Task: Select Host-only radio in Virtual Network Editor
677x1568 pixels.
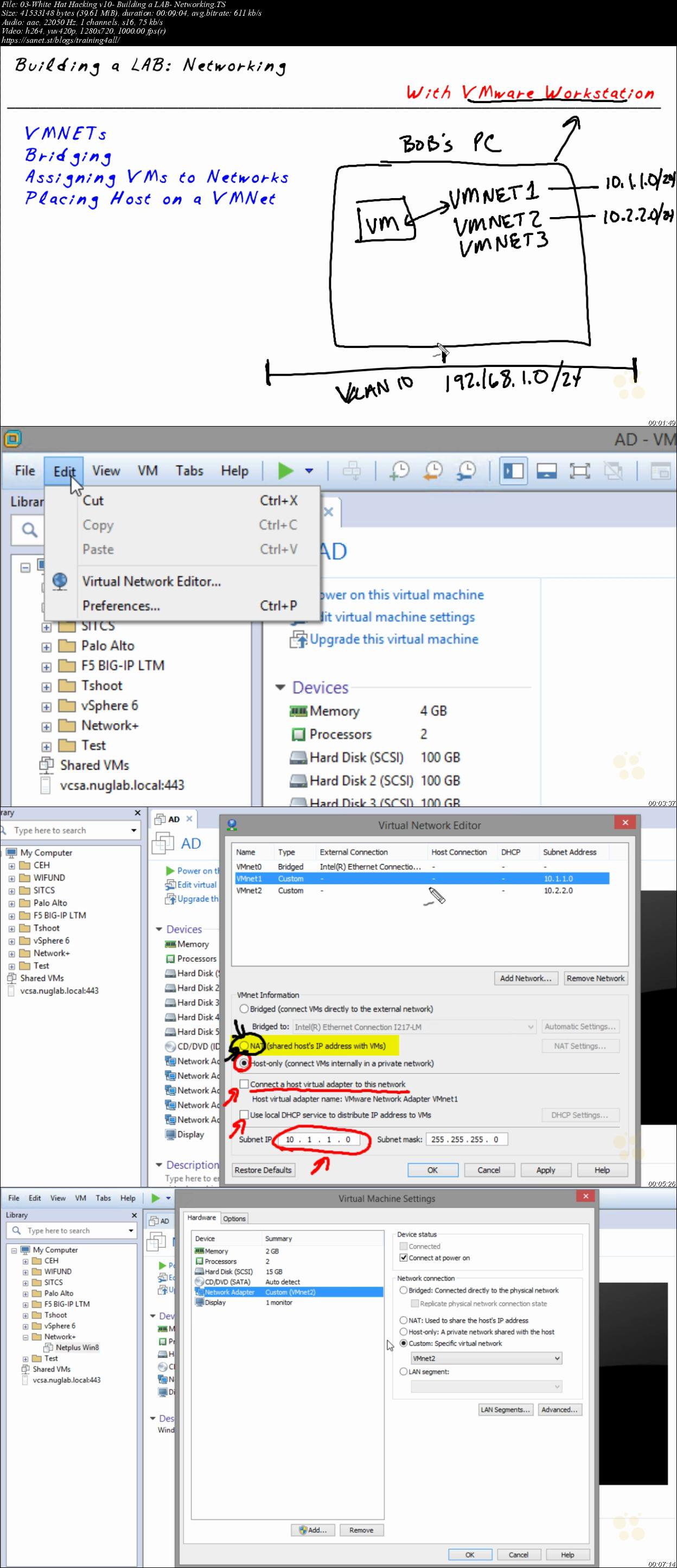Action: pyautogui.click(x=244, y=1063)
